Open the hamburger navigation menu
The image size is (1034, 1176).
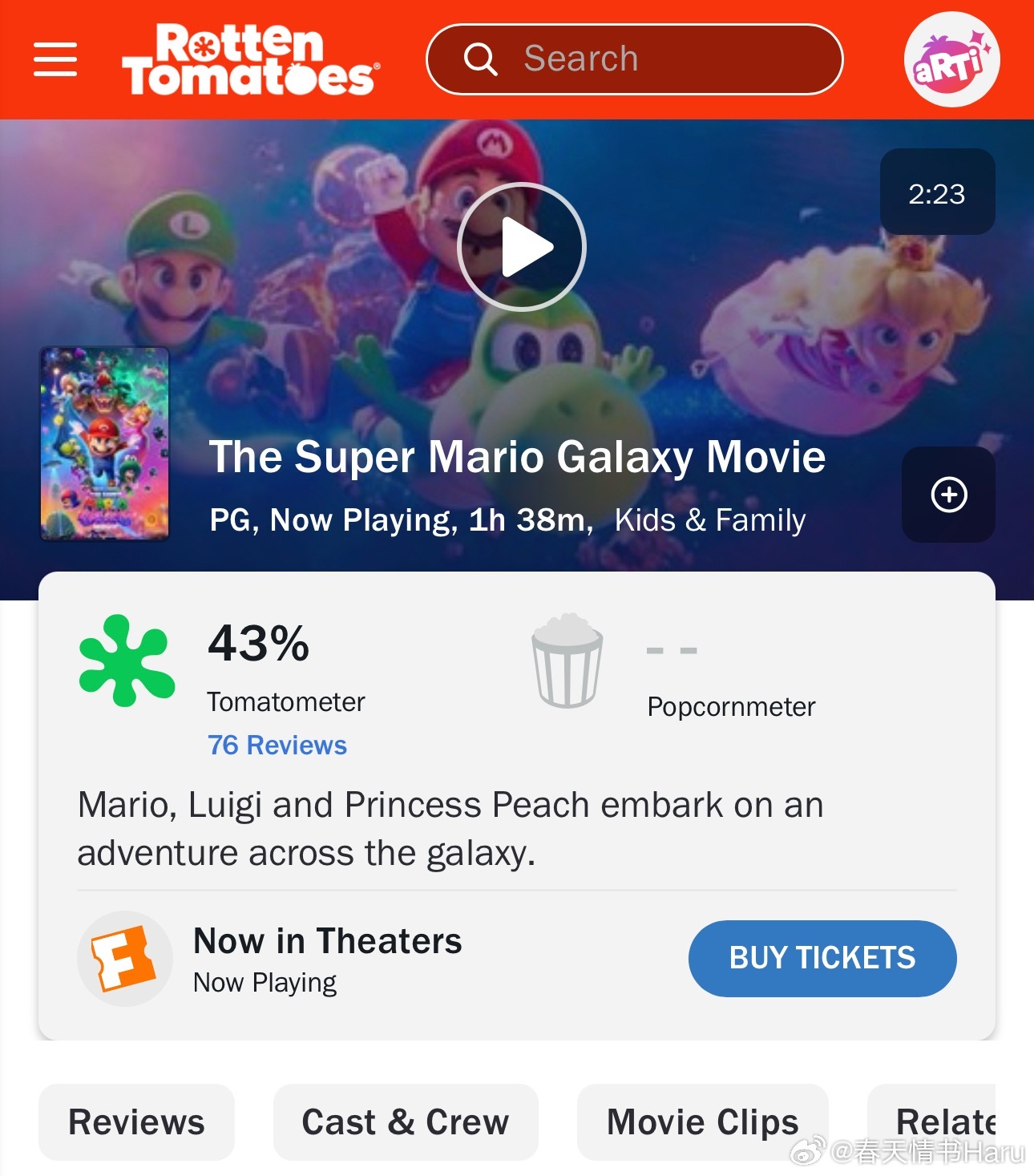pos(55,59)
